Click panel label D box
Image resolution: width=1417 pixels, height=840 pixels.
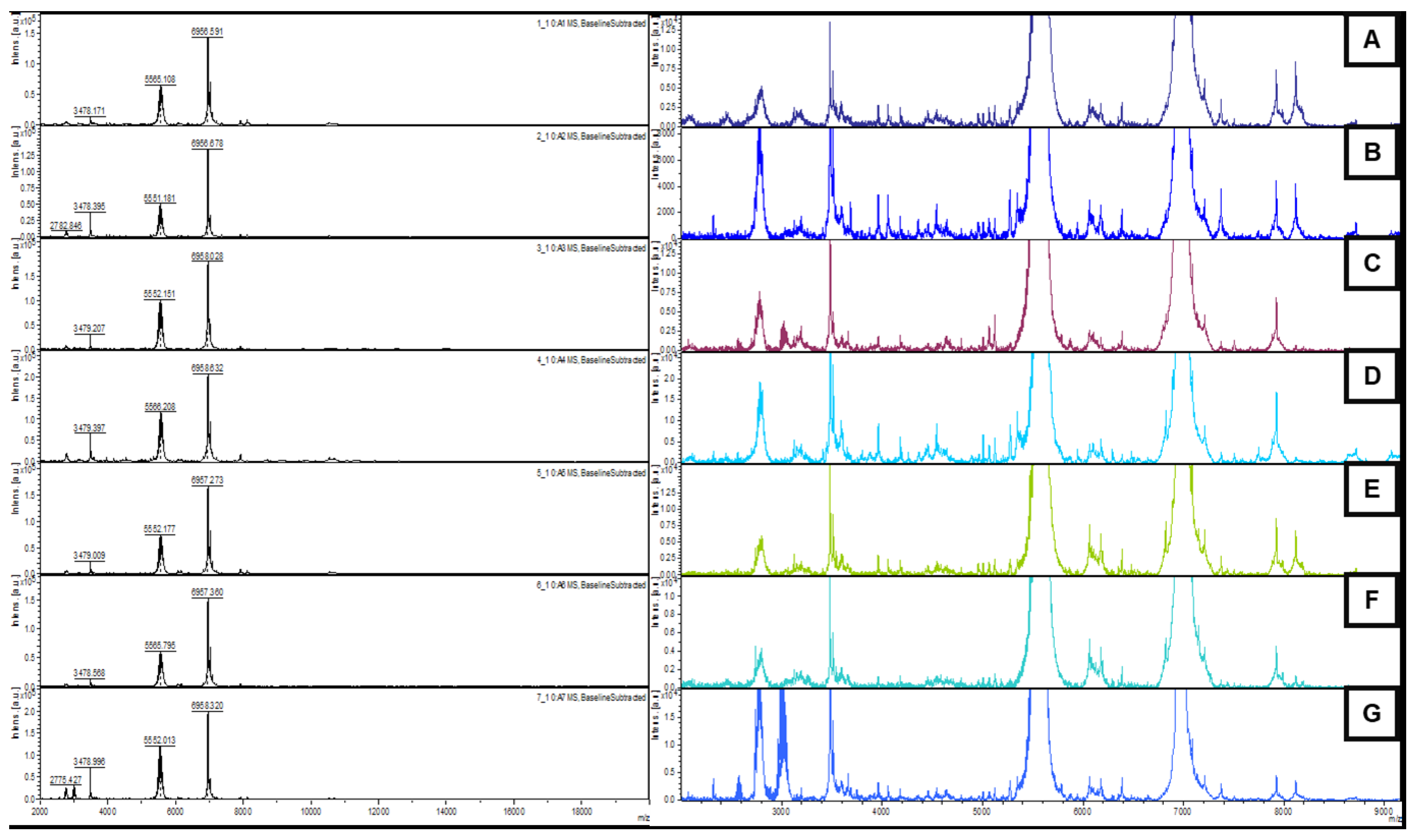coord(1372,376)
